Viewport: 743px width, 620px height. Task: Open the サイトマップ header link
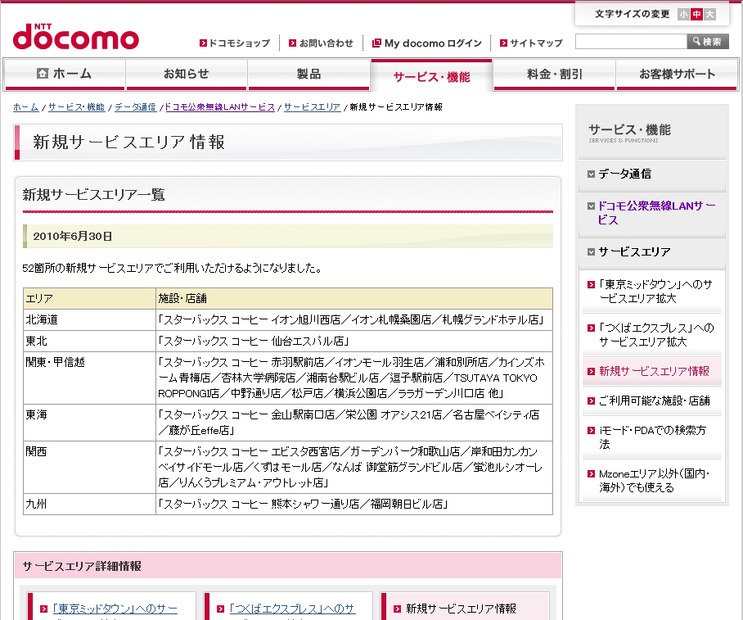pyautogui.click(x=536, y=43)
